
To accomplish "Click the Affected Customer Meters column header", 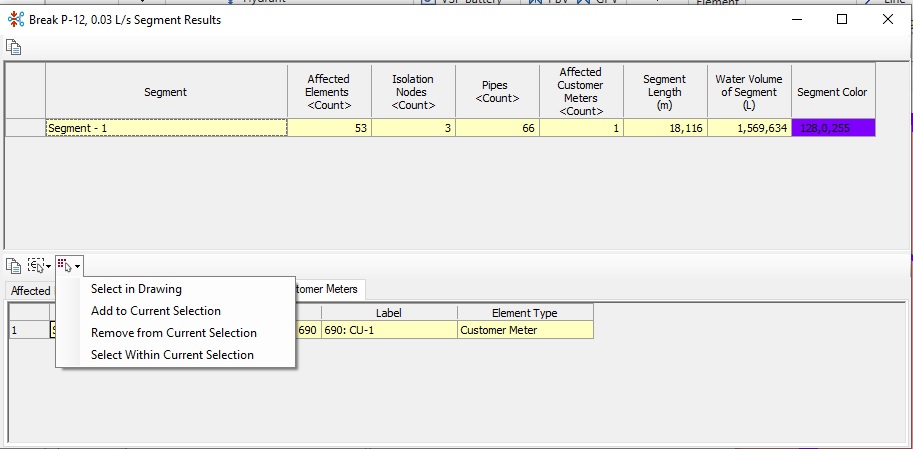I will [x=581, y=91].
